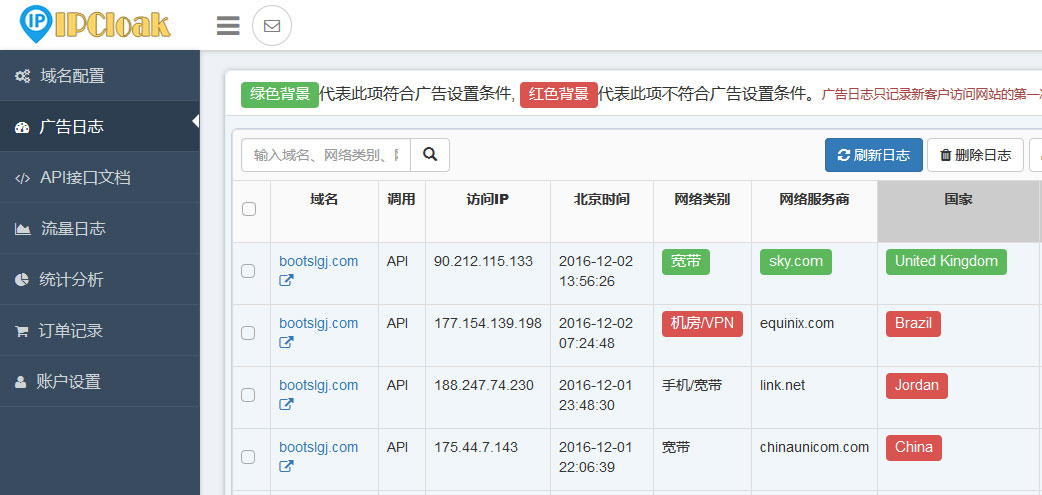The height and width of the screenshot is (495, 1042).
Task: Click timestamp 2016-12-02 13:56:26
Action: [x=596, y=271]
